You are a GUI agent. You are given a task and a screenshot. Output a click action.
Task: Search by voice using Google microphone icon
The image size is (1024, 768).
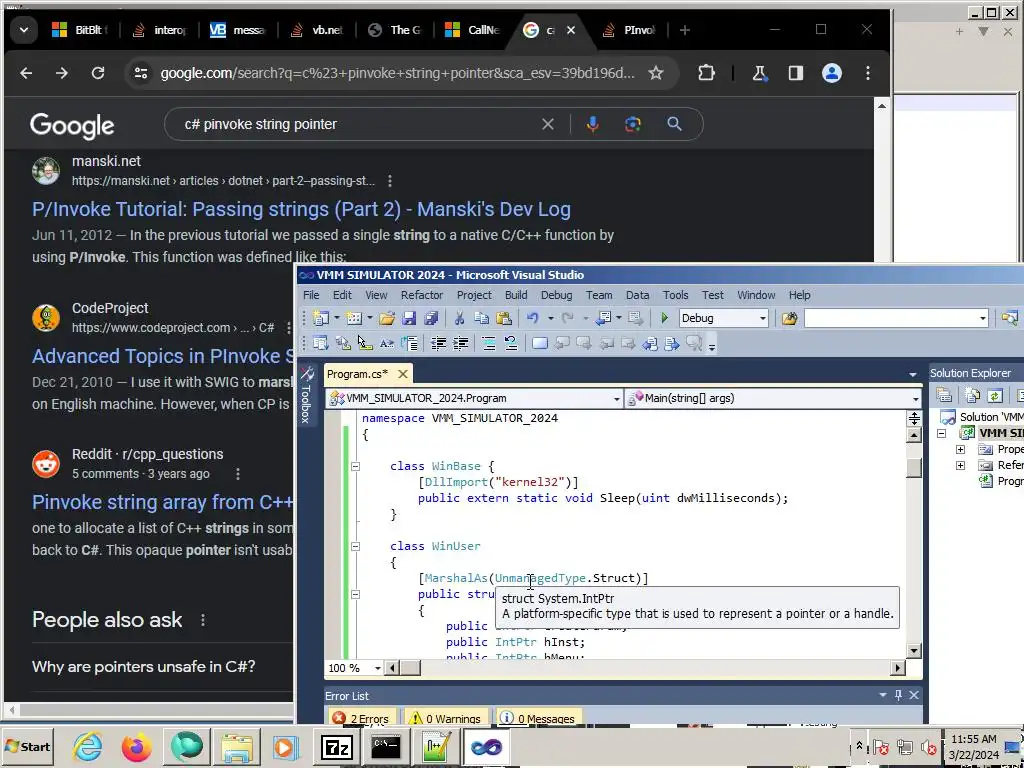pos(592,124)
